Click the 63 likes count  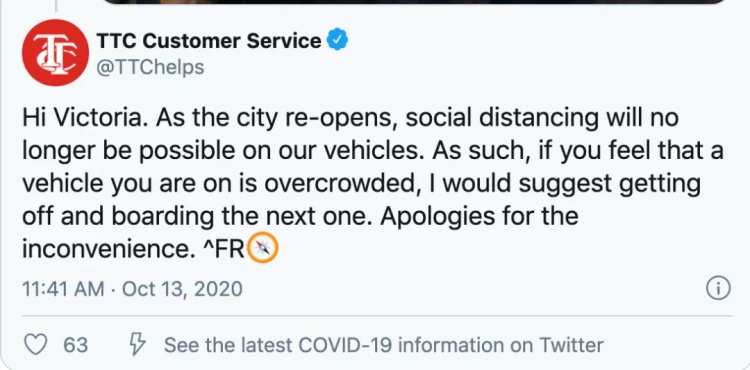click(x=76, y=345)
